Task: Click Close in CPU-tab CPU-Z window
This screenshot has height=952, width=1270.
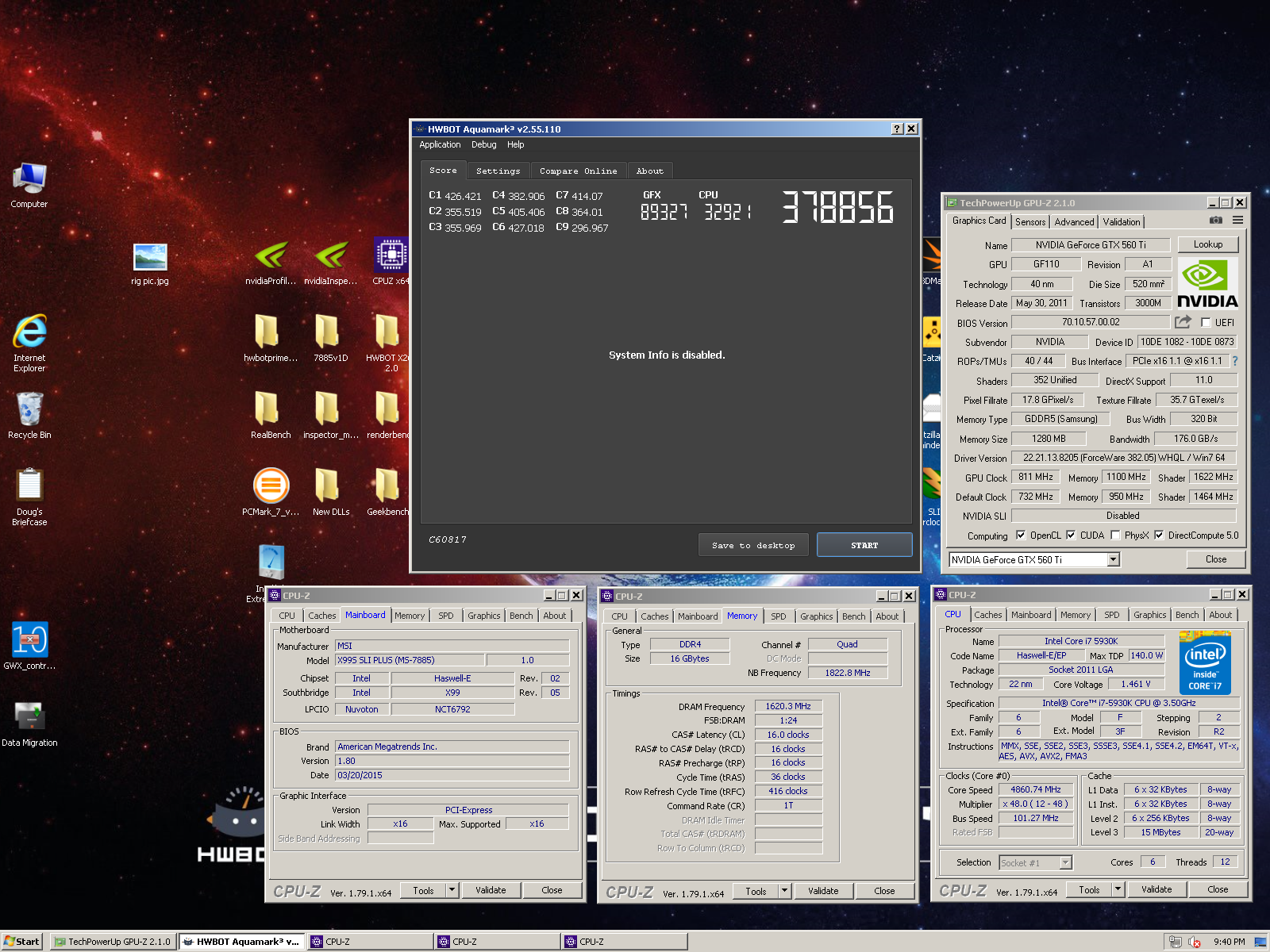Action: (1218, 889)
